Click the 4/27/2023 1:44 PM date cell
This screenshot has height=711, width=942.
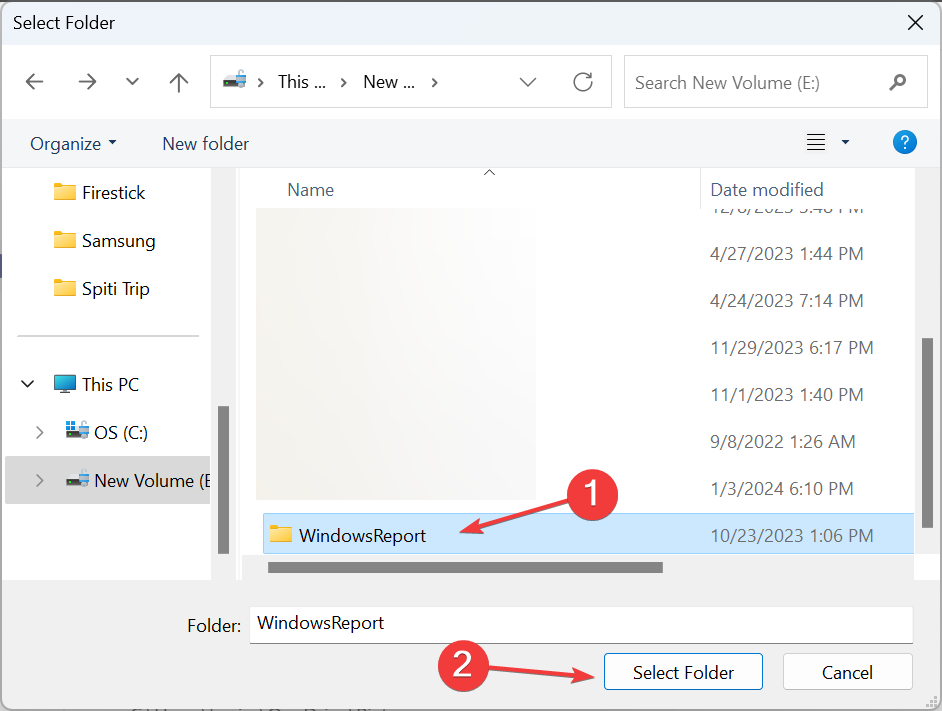786,254
